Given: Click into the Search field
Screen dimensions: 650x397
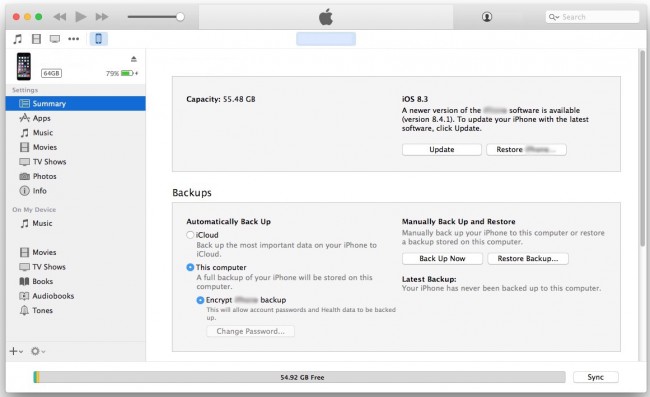Looking at the screenshot, I should [x=592, y=17].
